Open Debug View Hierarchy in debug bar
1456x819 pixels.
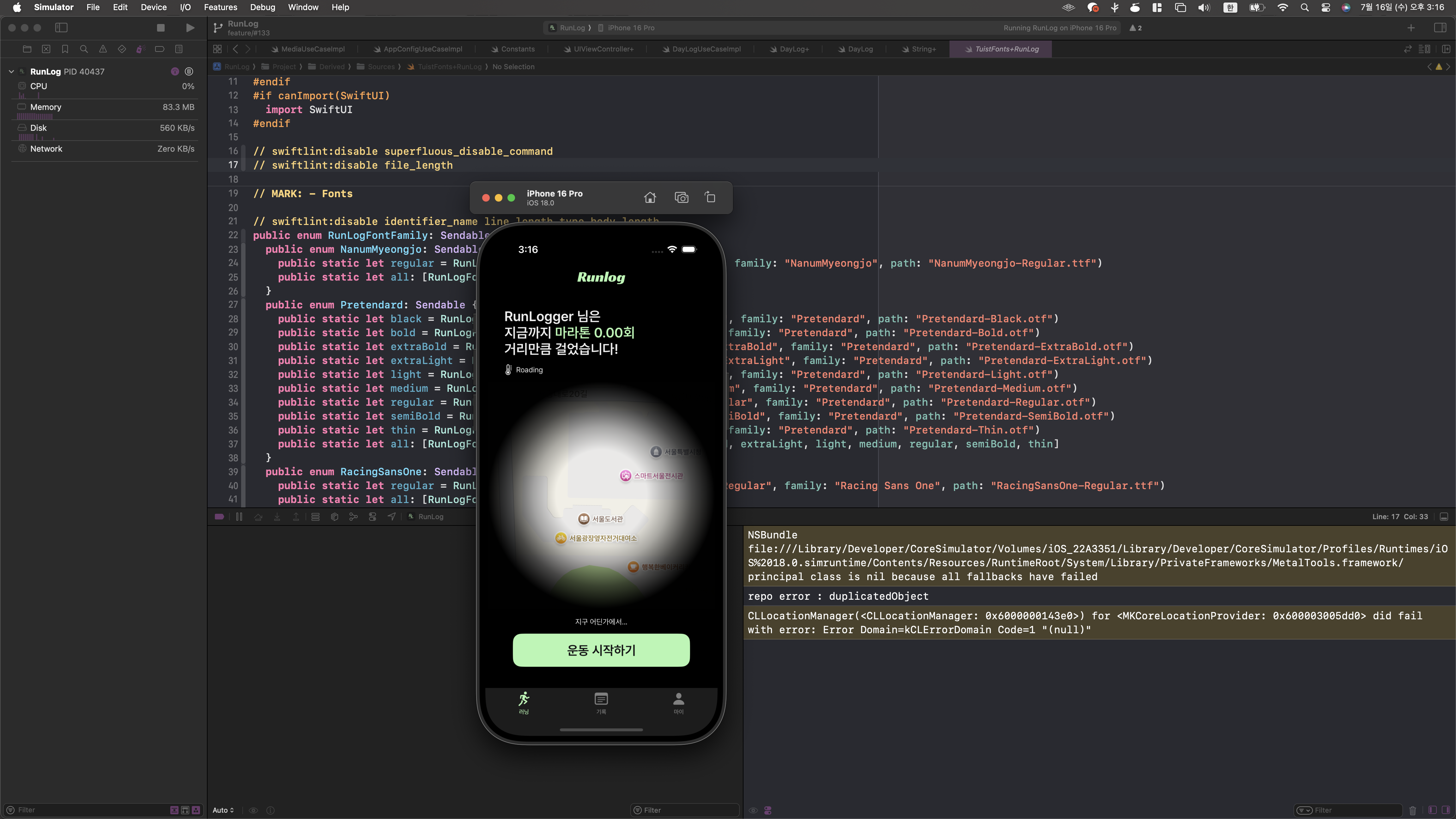click(x=335, y=517)
